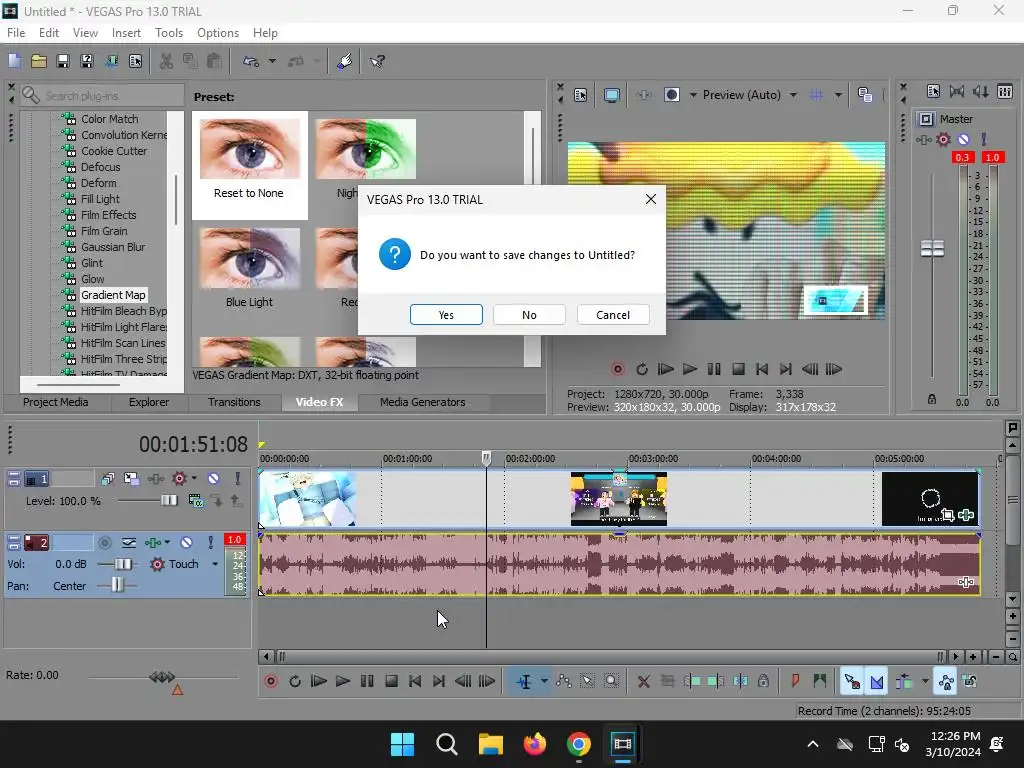Image resolution: width=1024 pixels, height=768 pixels.
Task: Click the Open folder toolbar icon
Action: pyautogui.click(x=39, y=61)
